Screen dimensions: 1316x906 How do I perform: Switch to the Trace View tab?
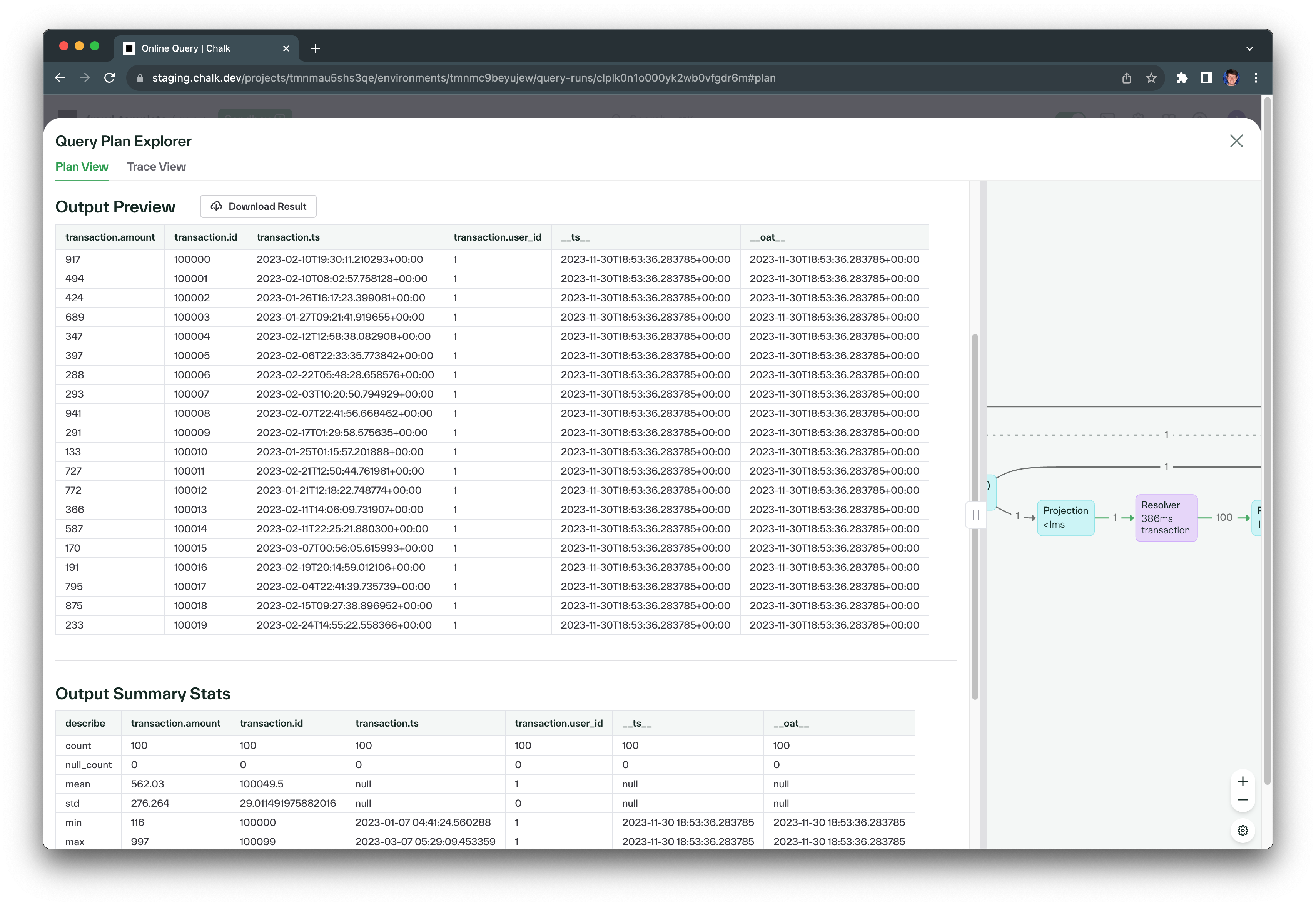point(156,166)
